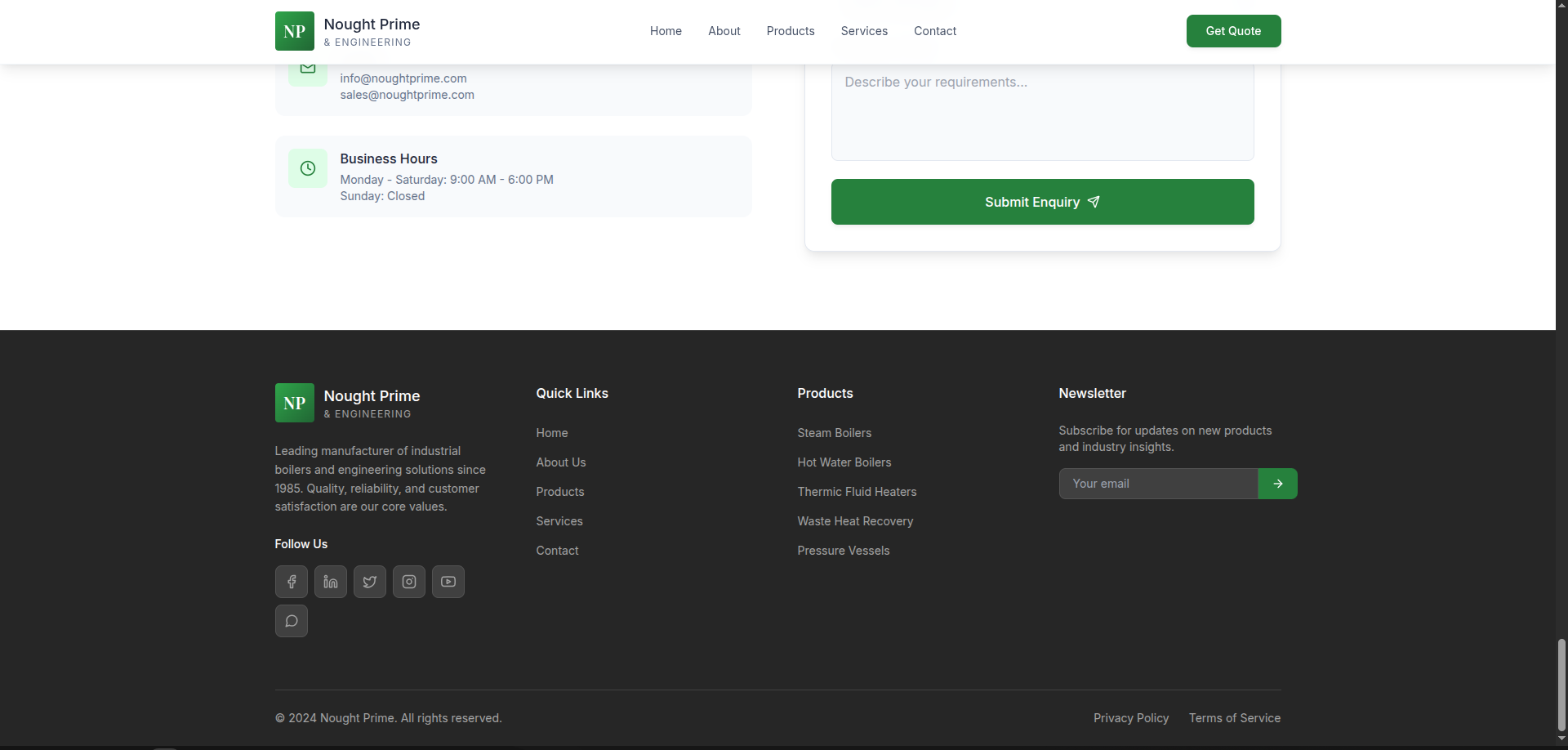The image size is (1568, 750).
Task: Go to Services in the top navigation
Action: pyautogui.click(x=863, y=31)
